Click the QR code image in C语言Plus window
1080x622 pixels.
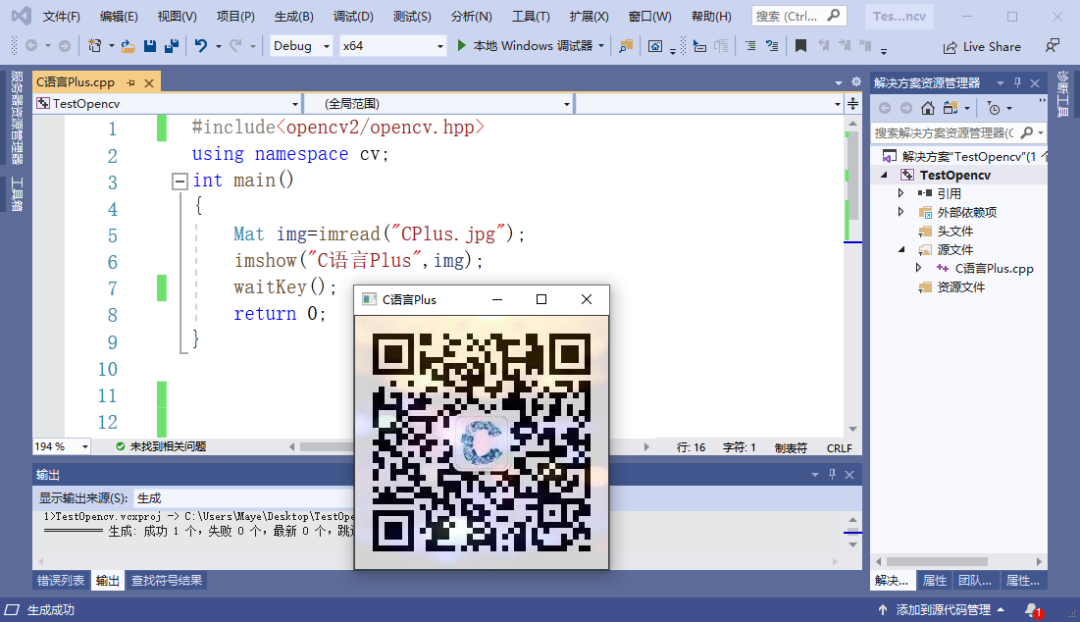point(481,442)
